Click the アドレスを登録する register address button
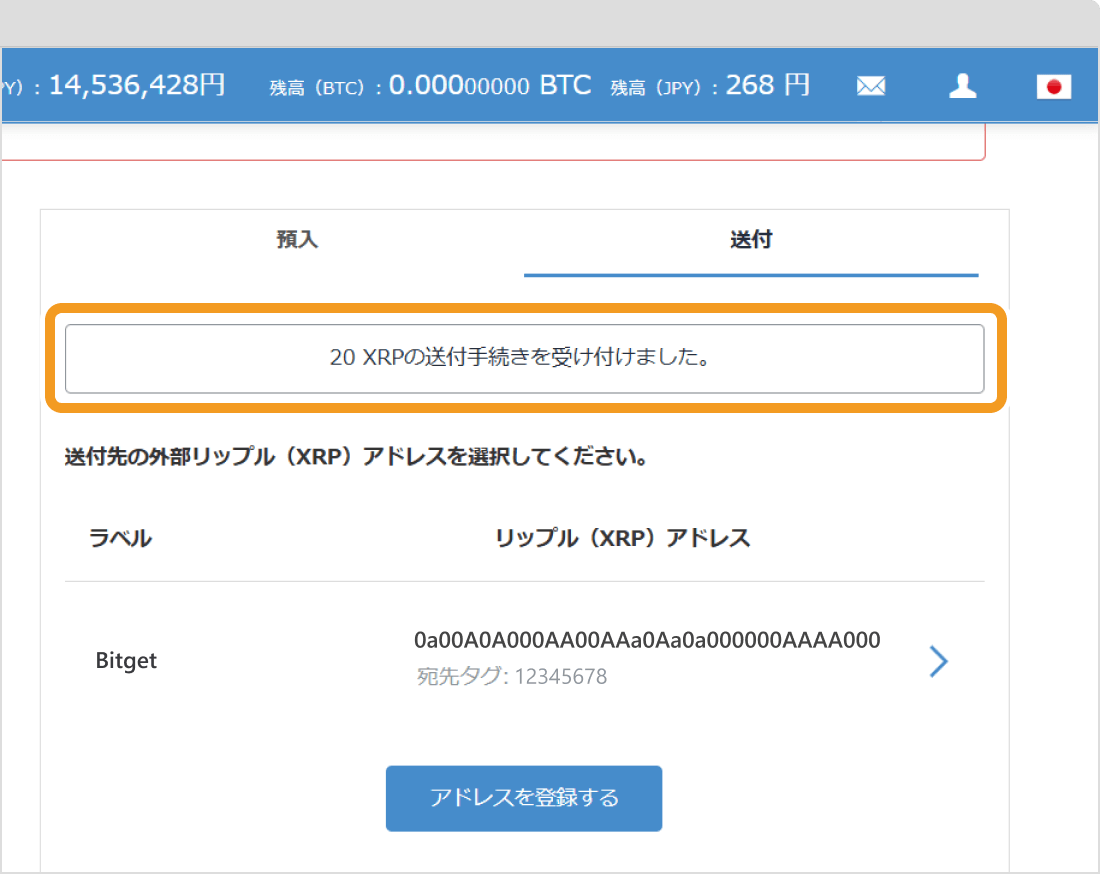The height and width of the screenshot is (874, 1100). [x=523, y=798]
